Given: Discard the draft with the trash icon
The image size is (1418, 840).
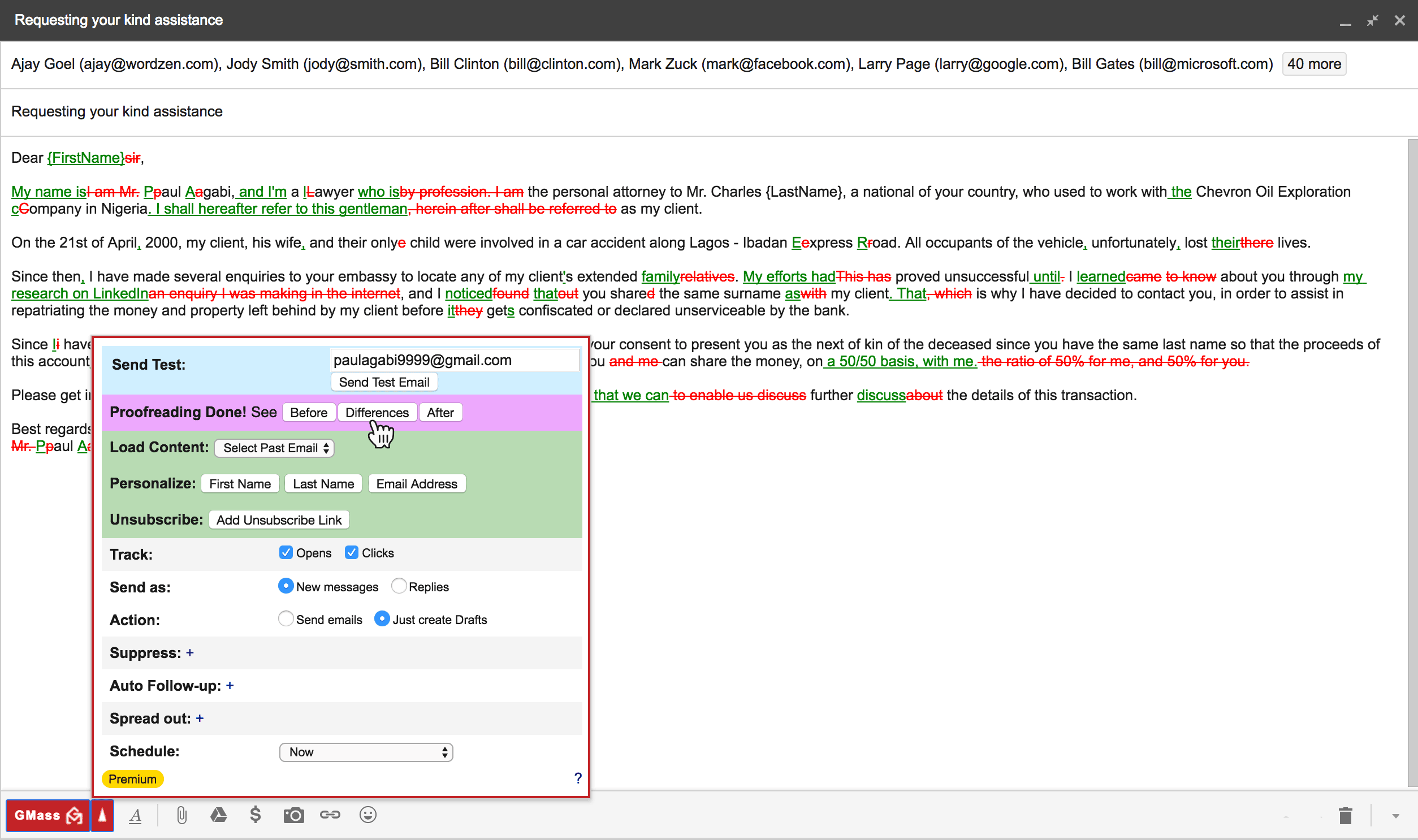Looking at the screenshot, I should coord(1346,815).
